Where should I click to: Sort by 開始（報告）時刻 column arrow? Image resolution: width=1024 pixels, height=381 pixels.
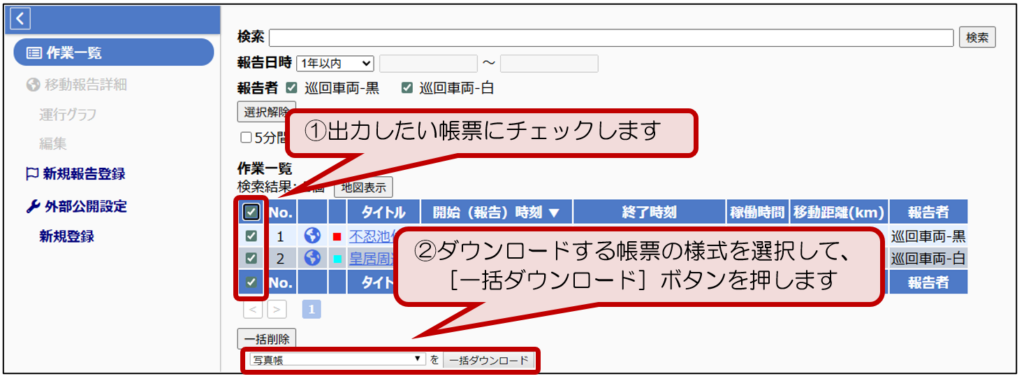click(x=554, y=212)
